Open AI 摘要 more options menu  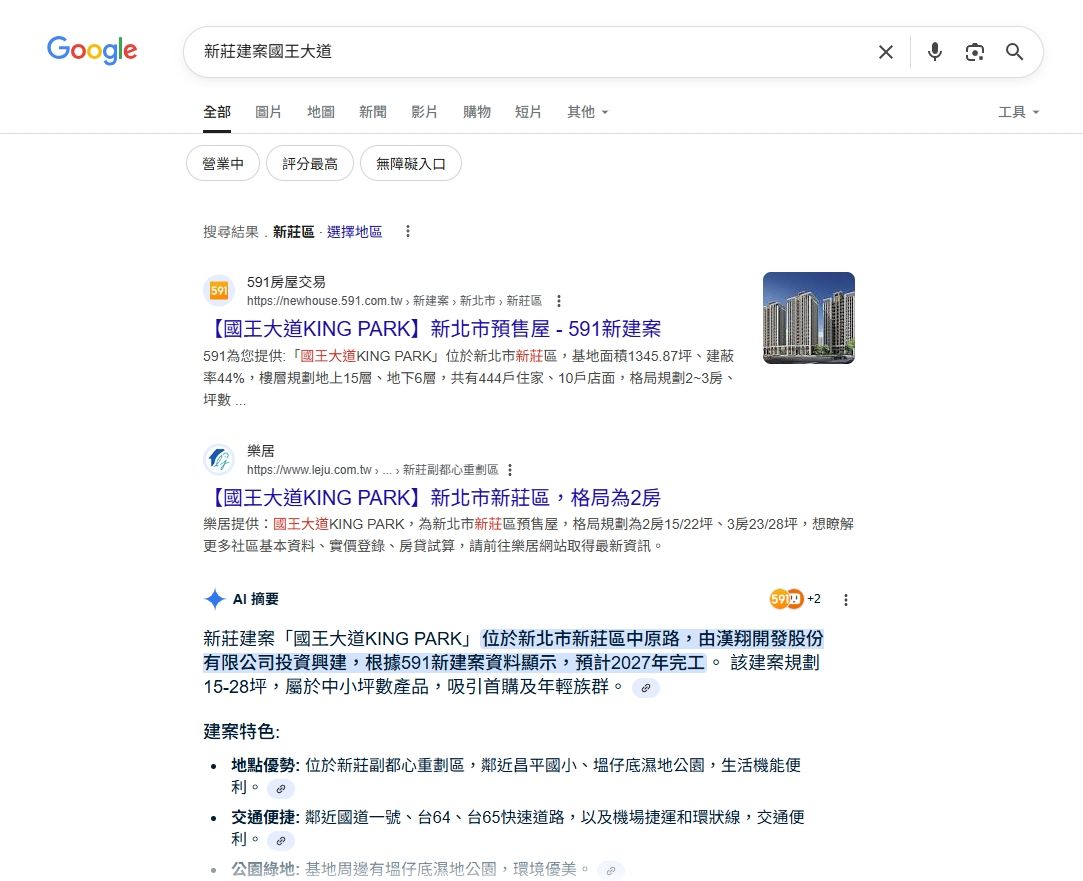point(846,600)
